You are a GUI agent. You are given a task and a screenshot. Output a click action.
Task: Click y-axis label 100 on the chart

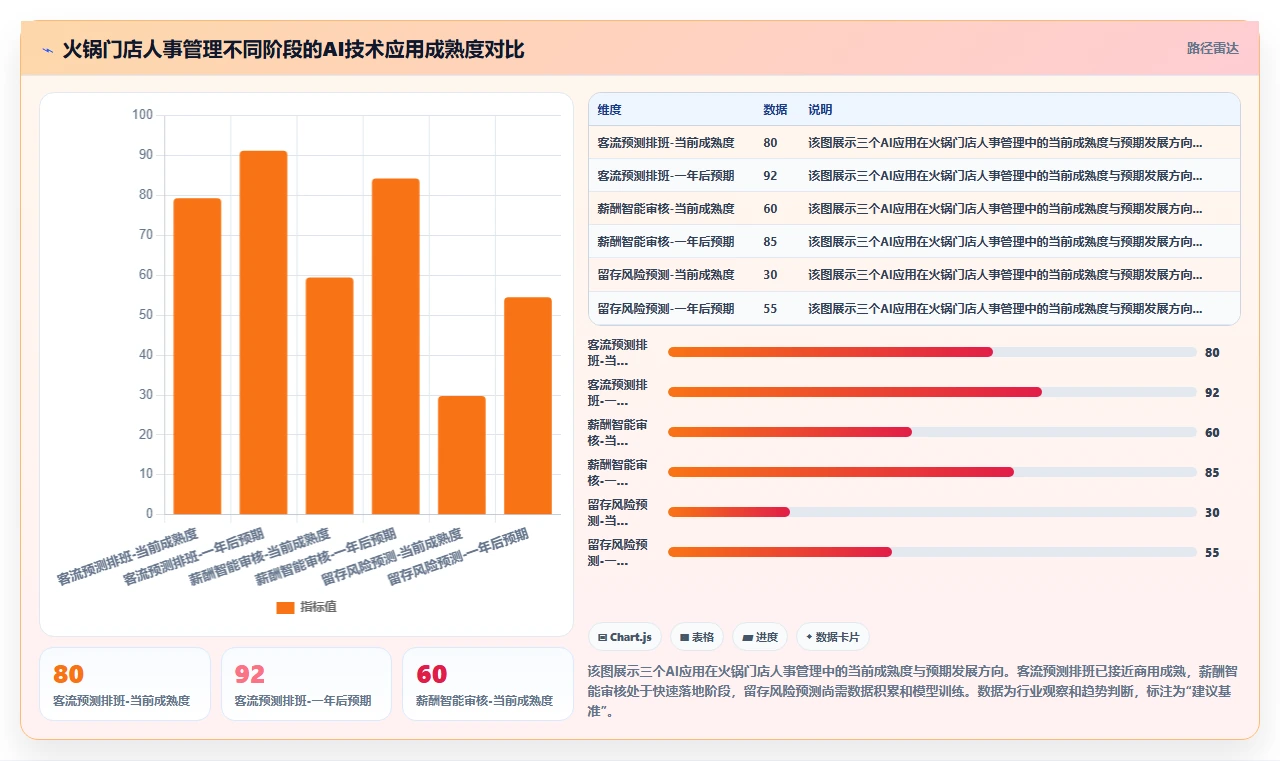142,115
